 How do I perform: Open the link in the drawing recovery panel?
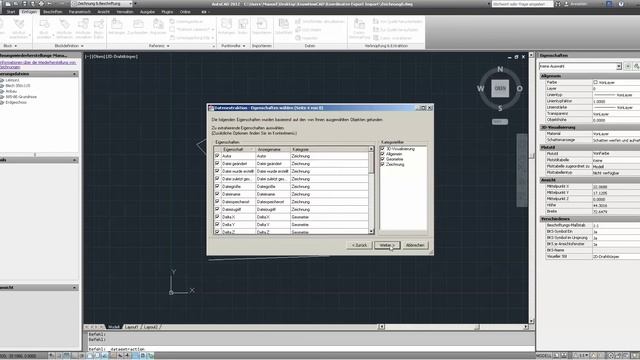38,64
